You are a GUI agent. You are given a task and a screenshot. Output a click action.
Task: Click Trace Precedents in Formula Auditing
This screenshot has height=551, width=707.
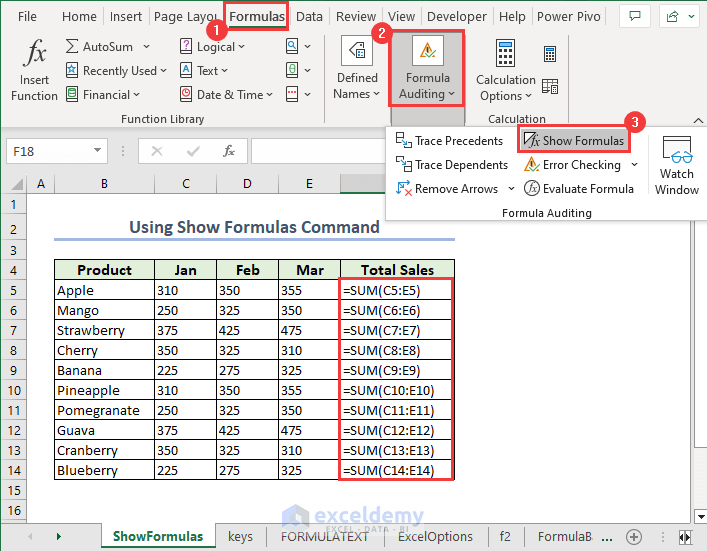pyautogui.click(x=449, y=141)
